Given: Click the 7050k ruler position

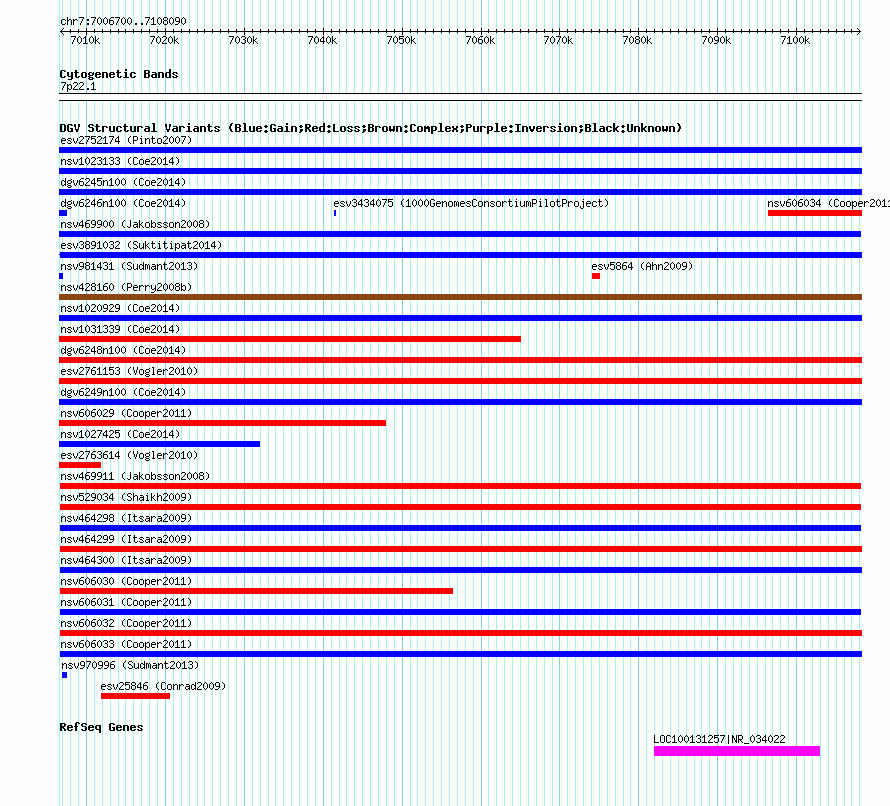Looking at the screenshot, I should click(x=401, y=40).
